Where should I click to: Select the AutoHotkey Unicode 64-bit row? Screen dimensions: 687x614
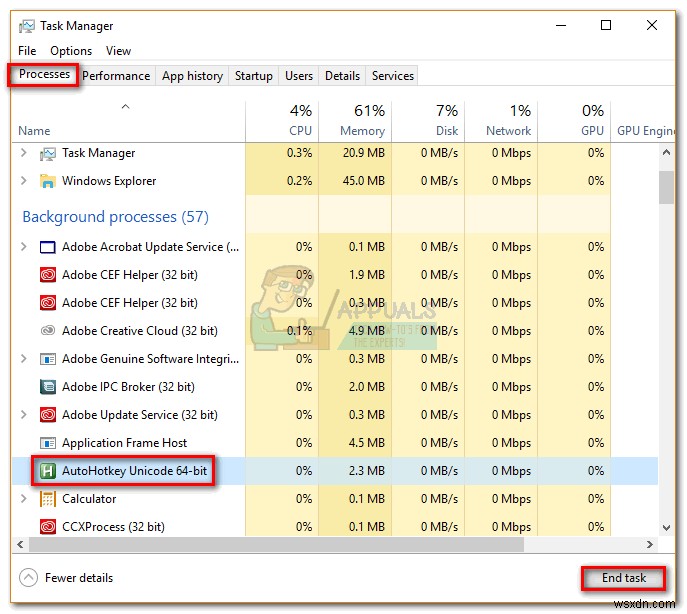pos(335,471)
